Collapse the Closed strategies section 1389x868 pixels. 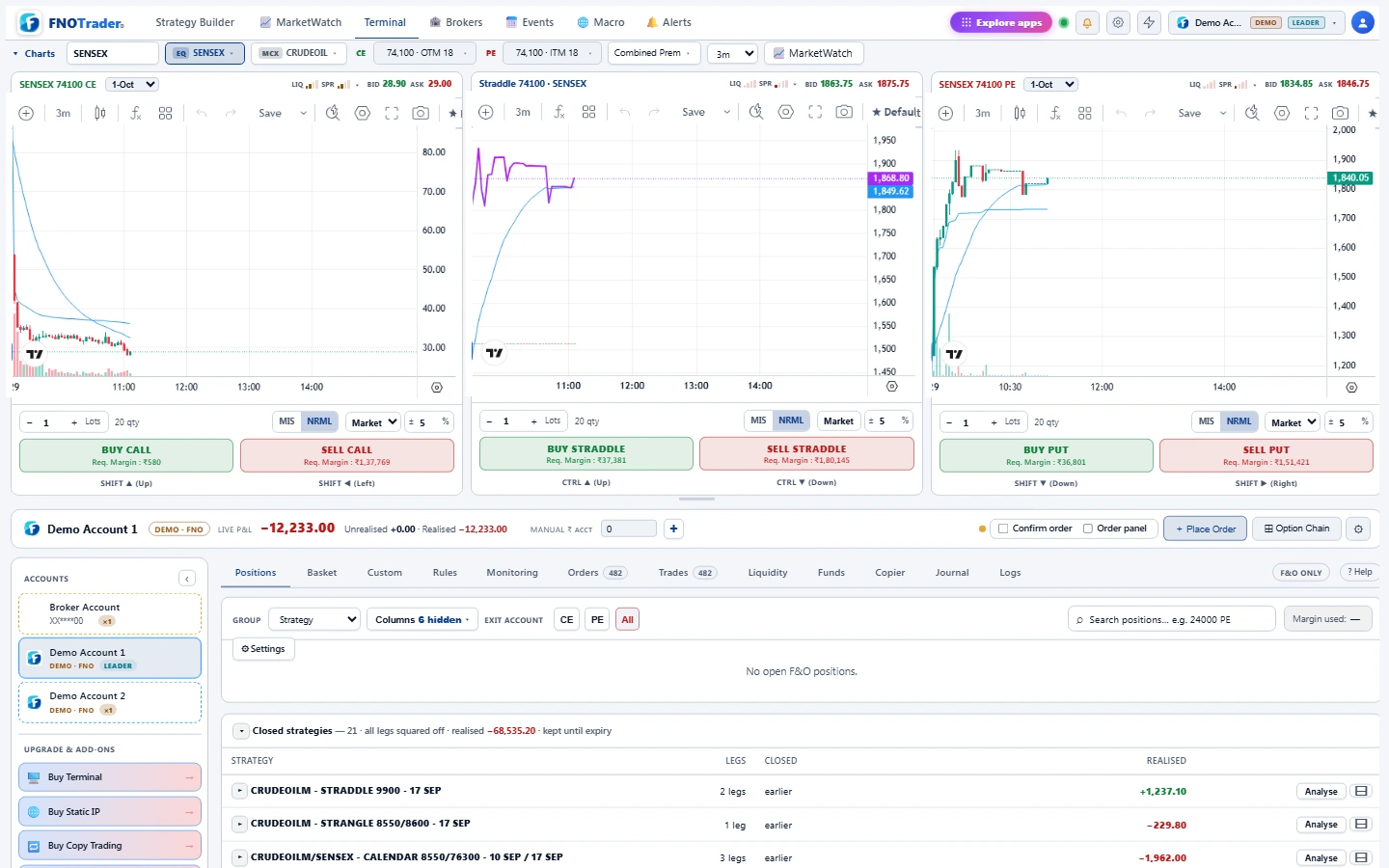tap(241, 731)
